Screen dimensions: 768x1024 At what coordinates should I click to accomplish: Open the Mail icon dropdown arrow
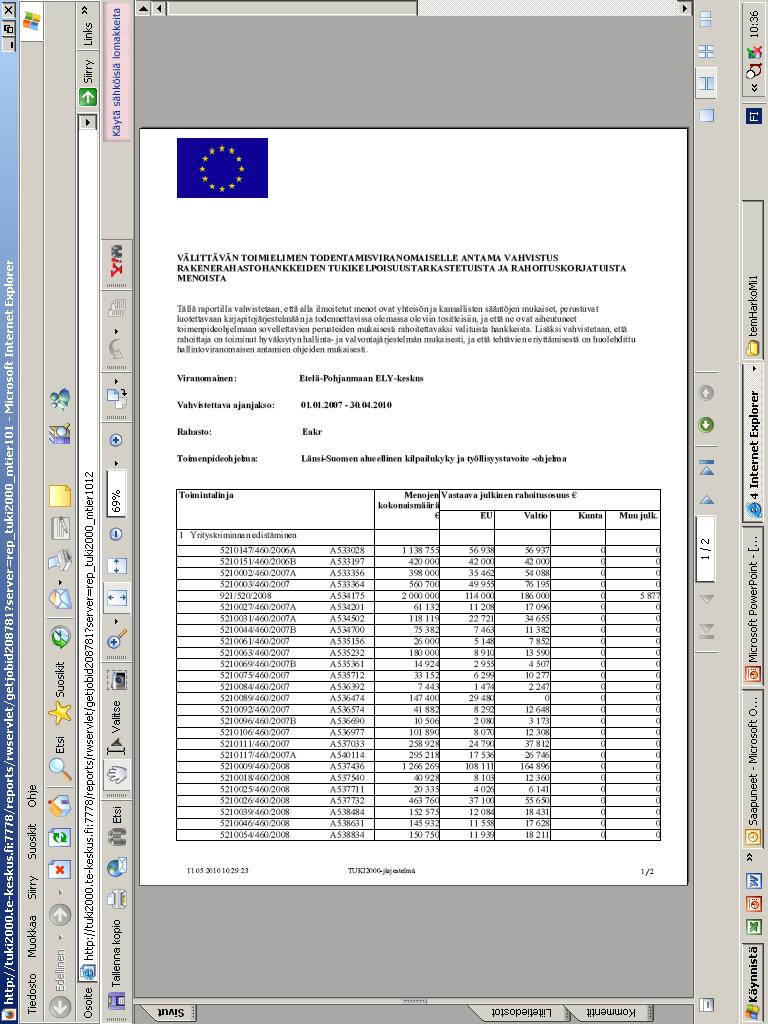pyautogui.click(x=60, y=581)
